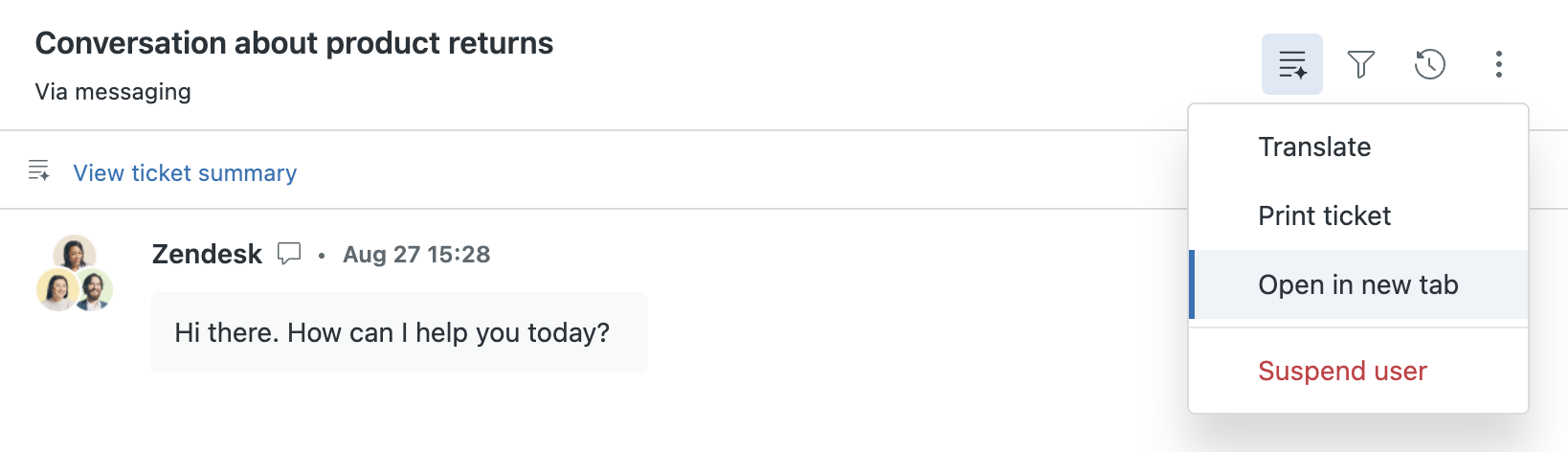Click the speech bubble icon next to Zendesk
The image size is (1568, 452).
(288, 254)
